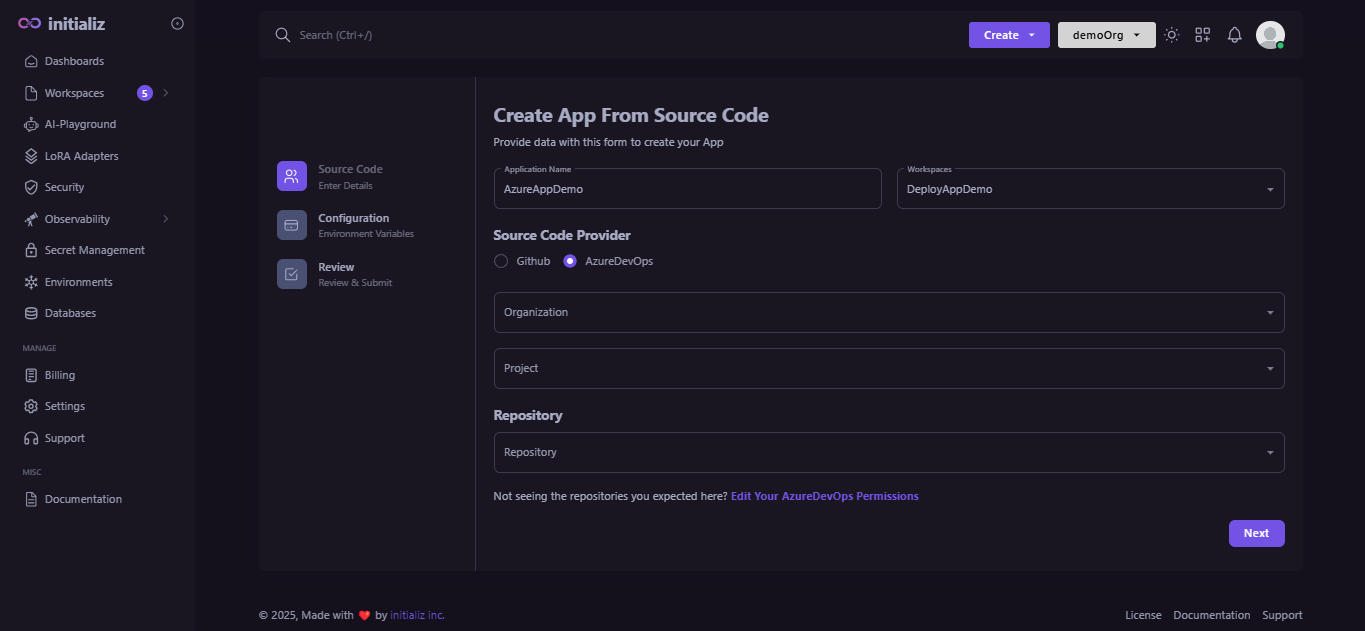1365x631 pixels.
Task: Click the Settings gear icon
Action: 31,406
